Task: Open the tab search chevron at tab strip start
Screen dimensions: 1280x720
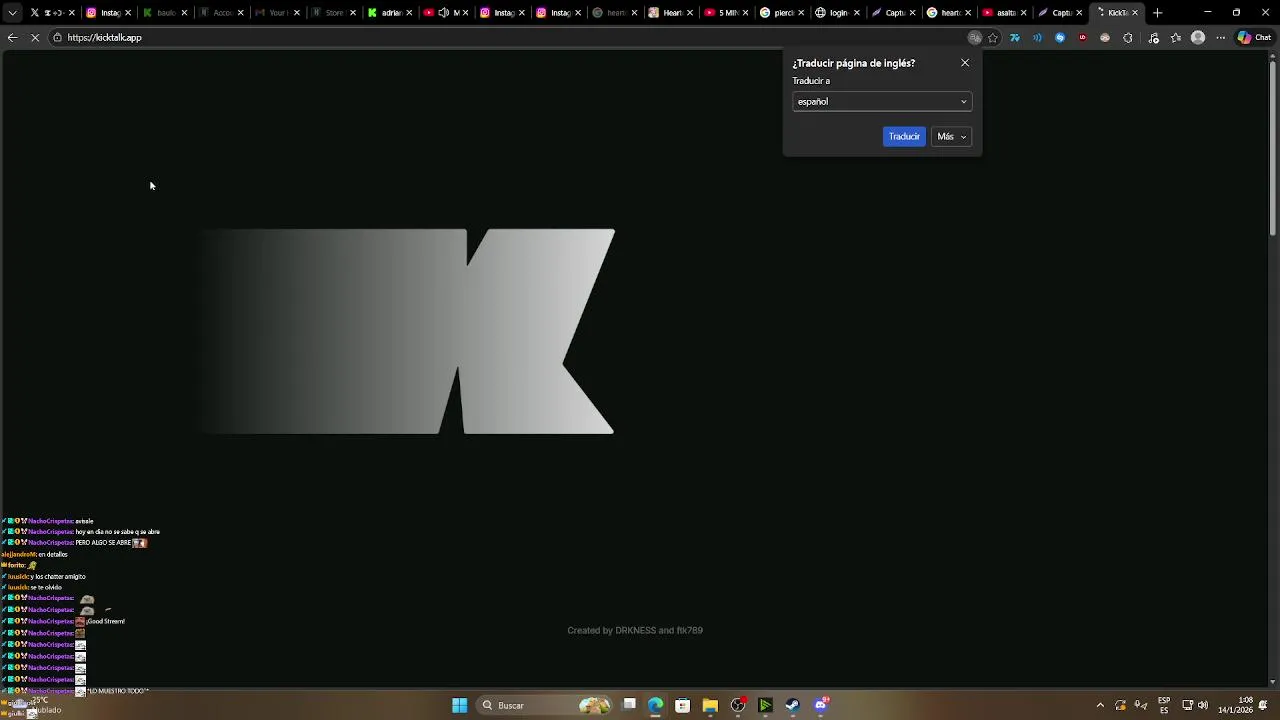Action: pos(12,13)
